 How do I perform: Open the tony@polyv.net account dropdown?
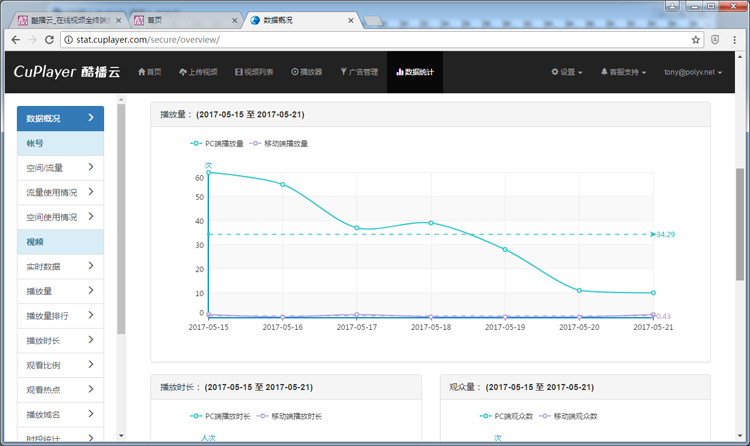tap(698, 72)
